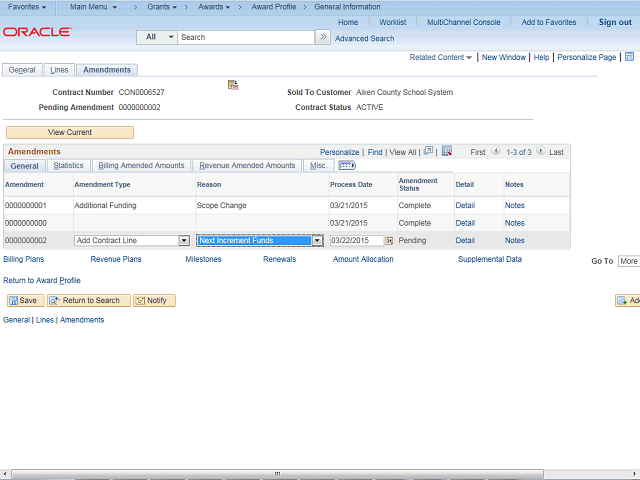Select the Amendments page tab
The width and height of the screenshot is (640, 480).
pos(107,70)
